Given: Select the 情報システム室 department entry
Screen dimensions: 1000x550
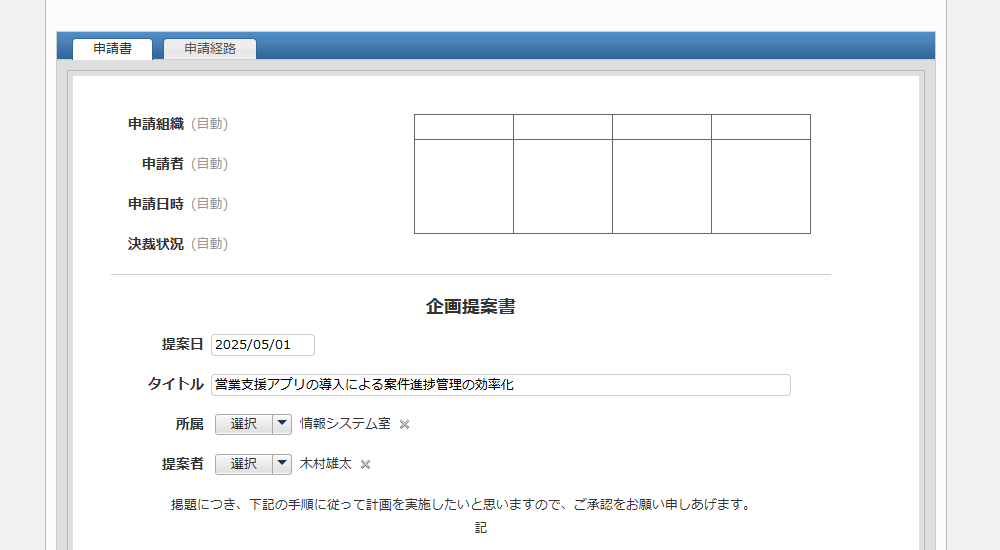Looking at the screenshot, I should click(x=345, y=424).
